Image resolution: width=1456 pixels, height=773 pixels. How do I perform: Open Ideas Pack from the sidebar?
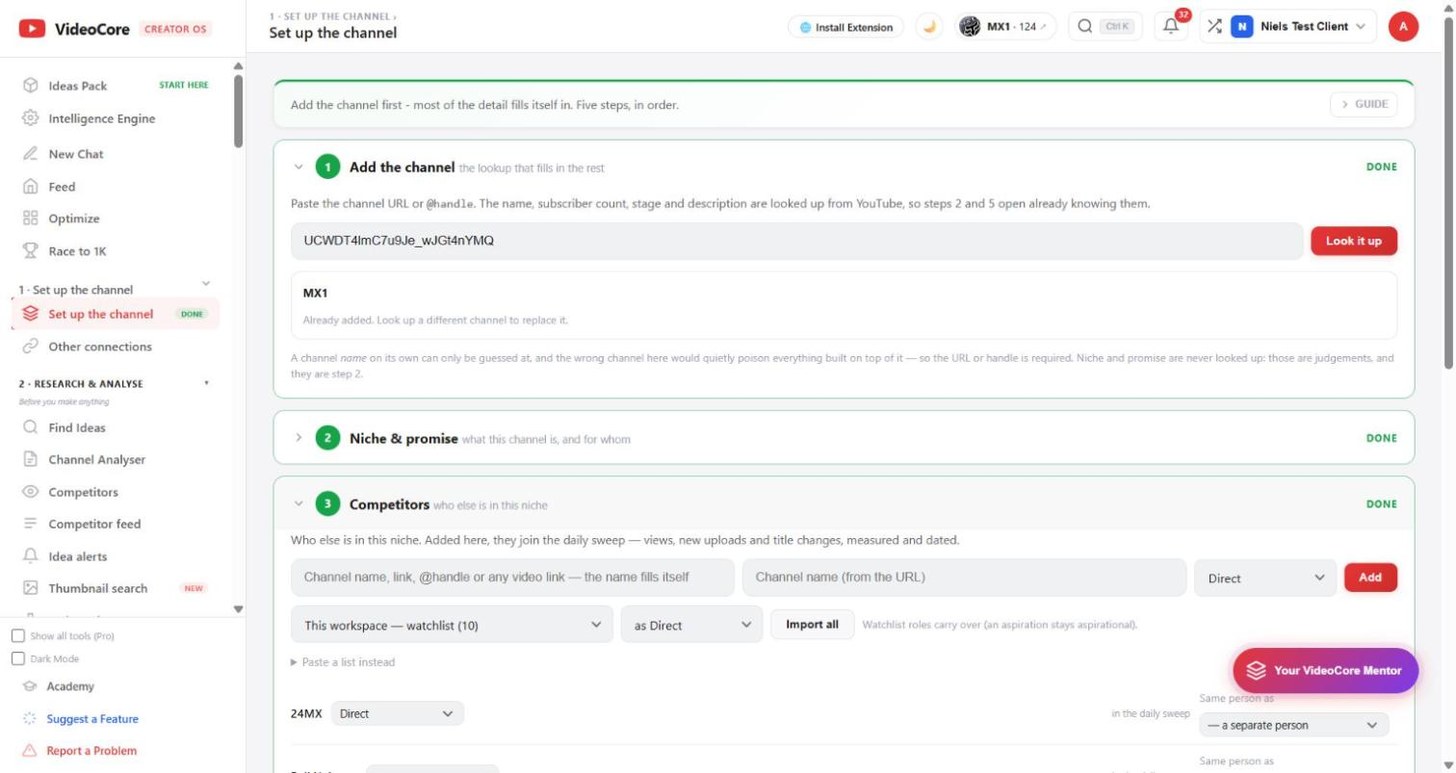[x=77, y=86]
